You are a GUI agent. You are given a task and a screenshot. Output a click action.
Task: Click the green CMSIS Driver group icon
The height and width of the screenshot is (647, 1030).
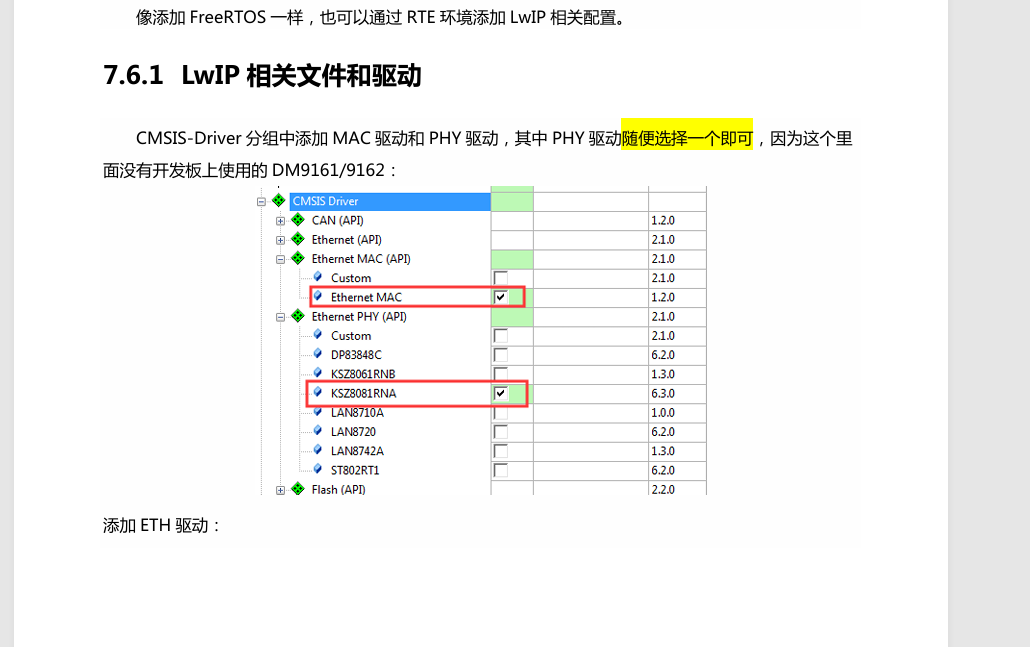(x=279, y=201)
